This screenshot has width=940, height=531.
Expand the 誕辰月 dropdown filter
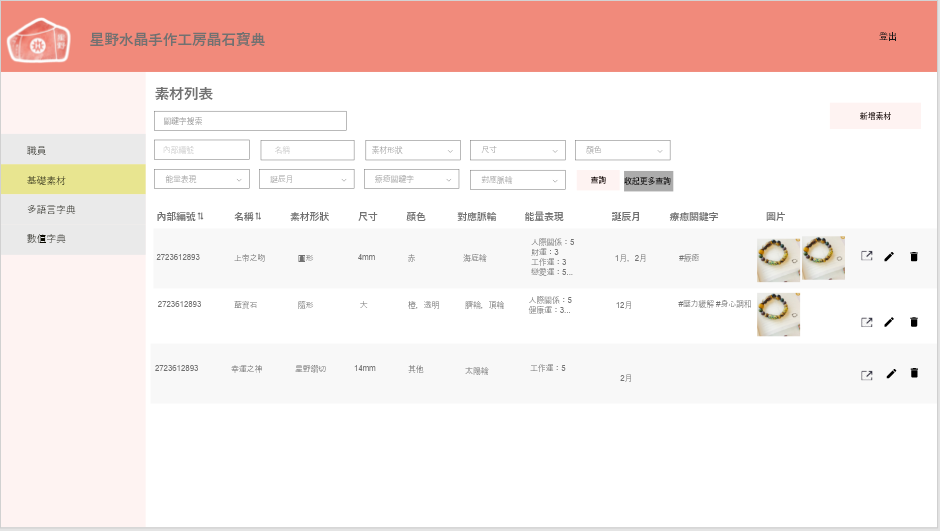click(307, 179)
